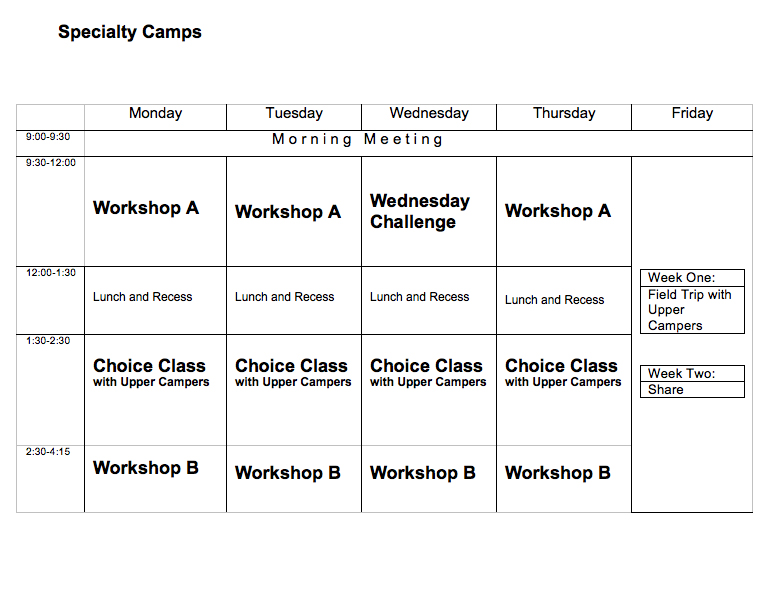
Task: Click the Week Two label on Friday
Action: pos(682,374)
